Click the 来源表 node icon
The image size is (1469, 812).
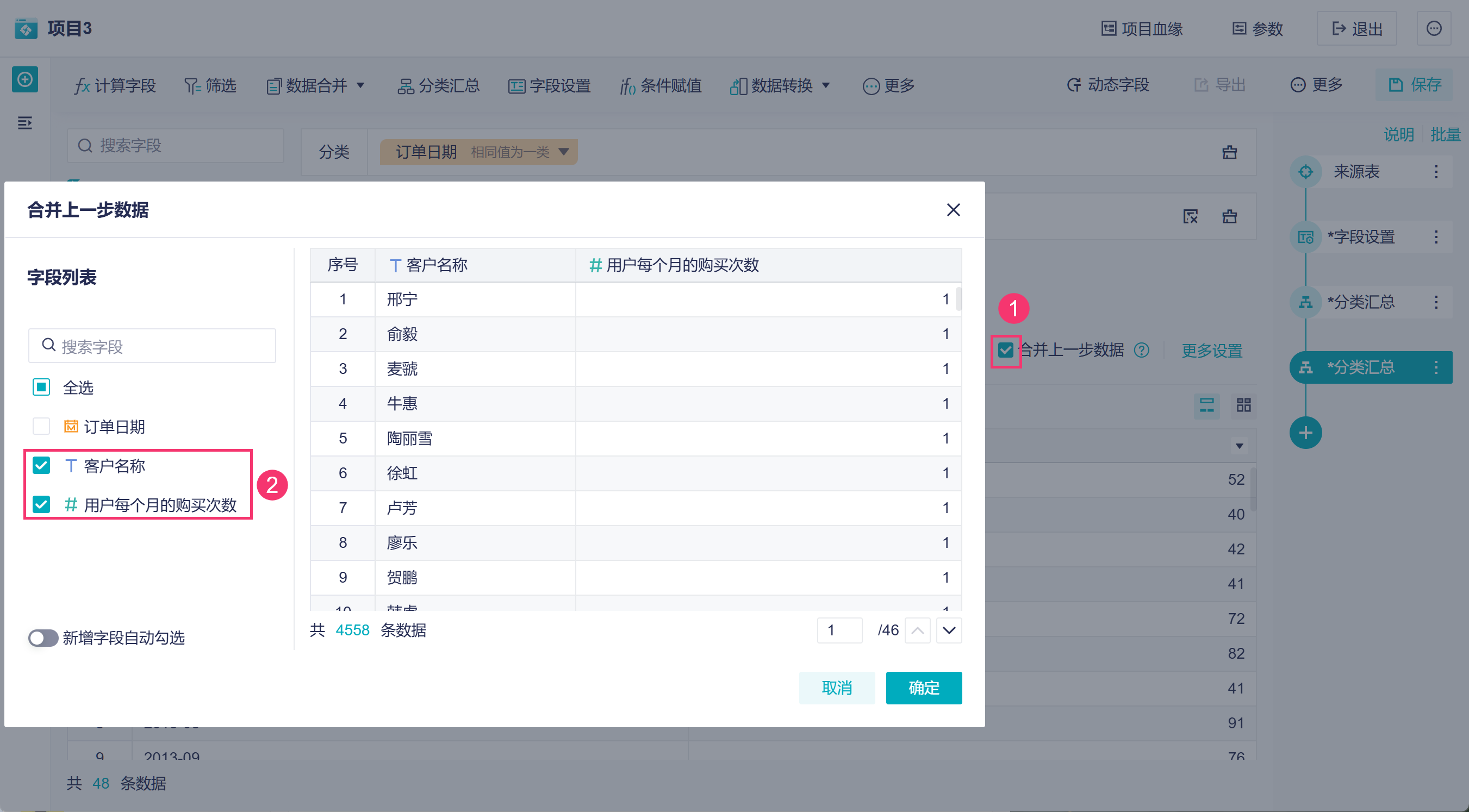coord(1305,172)
